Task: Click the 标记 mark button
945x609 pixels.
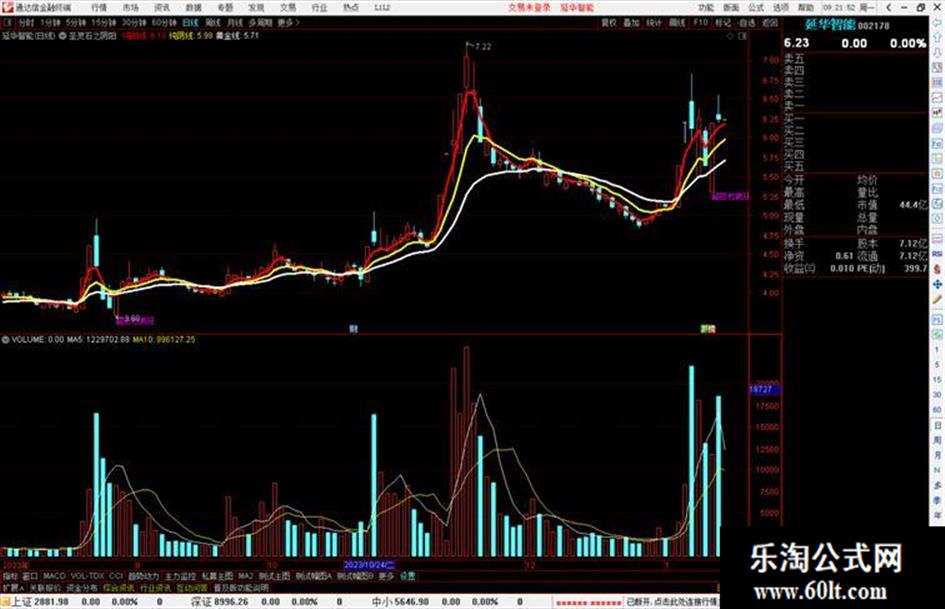Action: coord(723,22)
